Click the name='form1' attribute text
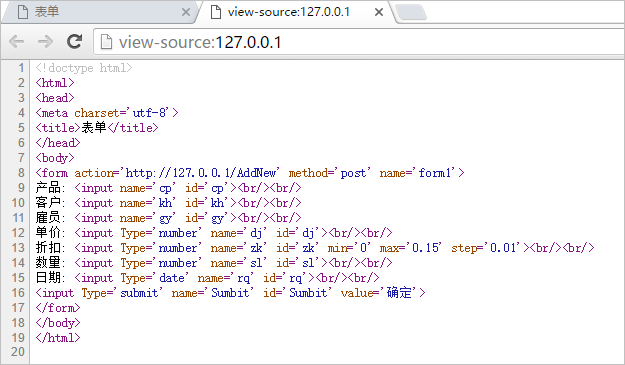 [x=419, y=173]
